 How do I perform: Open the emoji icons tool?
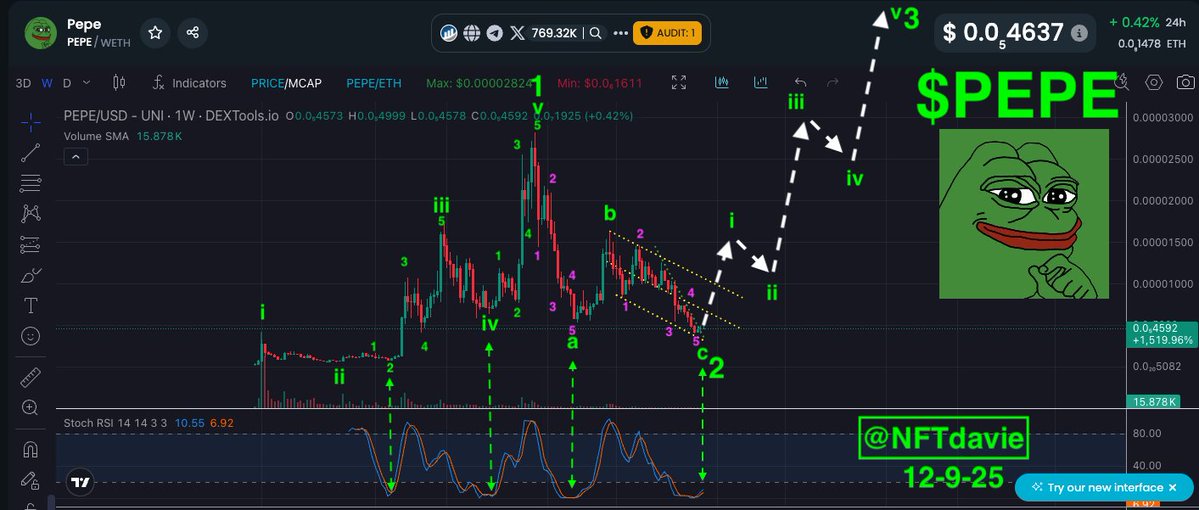coord(31,336)
